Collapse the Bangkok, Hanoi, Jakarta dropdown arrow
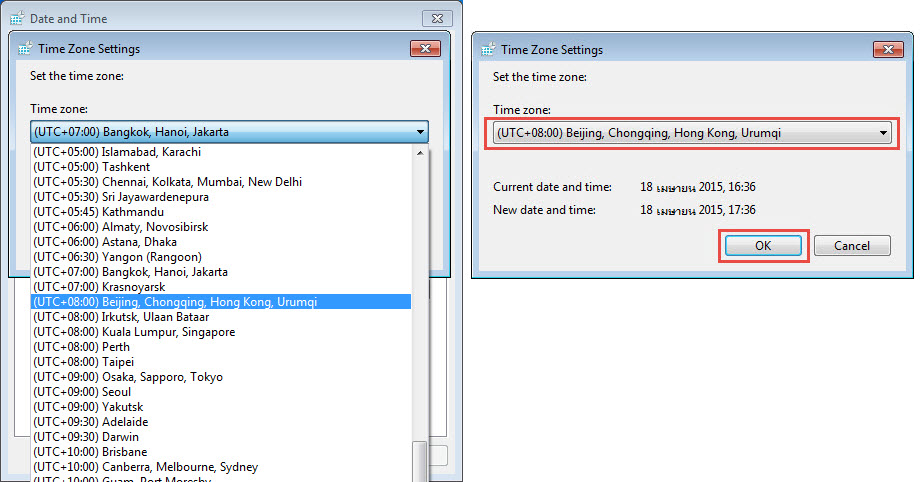922x482 pixels. [x=419, y=132]
